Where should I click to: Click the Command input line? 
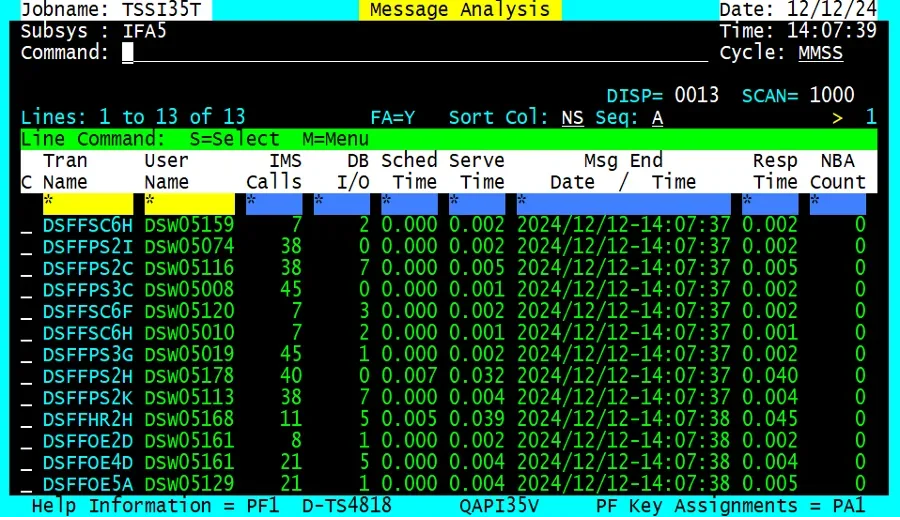[x=400, y=53]
